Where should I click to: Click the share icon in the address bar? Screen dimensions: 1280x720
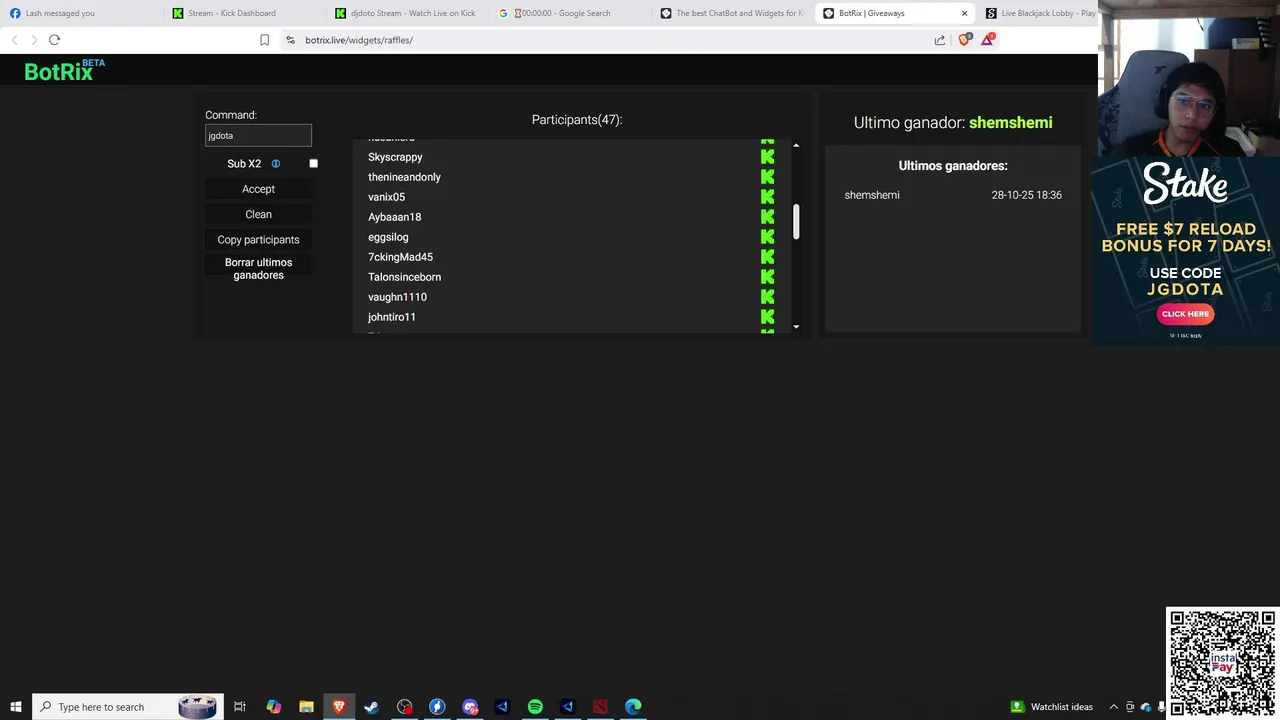(940, 40)
